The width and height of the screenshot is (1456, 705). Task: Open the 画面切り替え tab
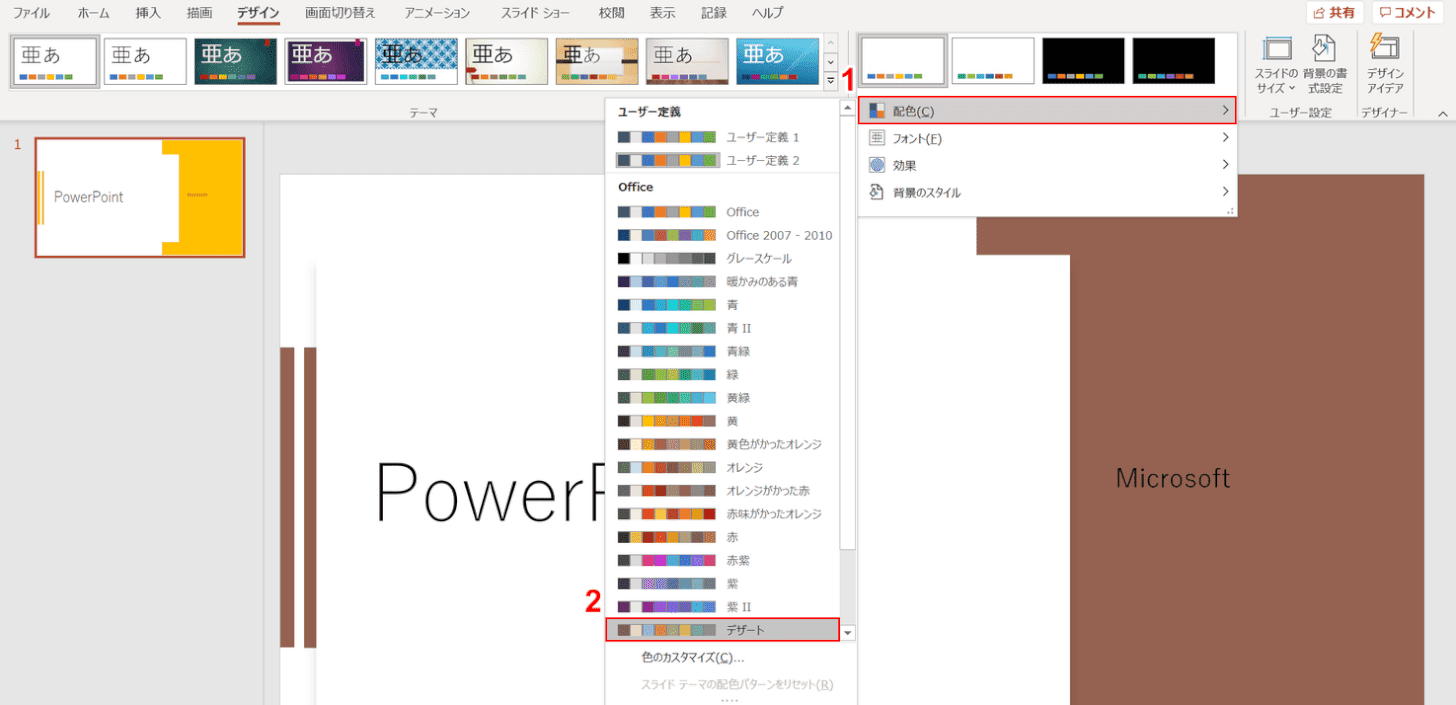(x=340, y=13)
